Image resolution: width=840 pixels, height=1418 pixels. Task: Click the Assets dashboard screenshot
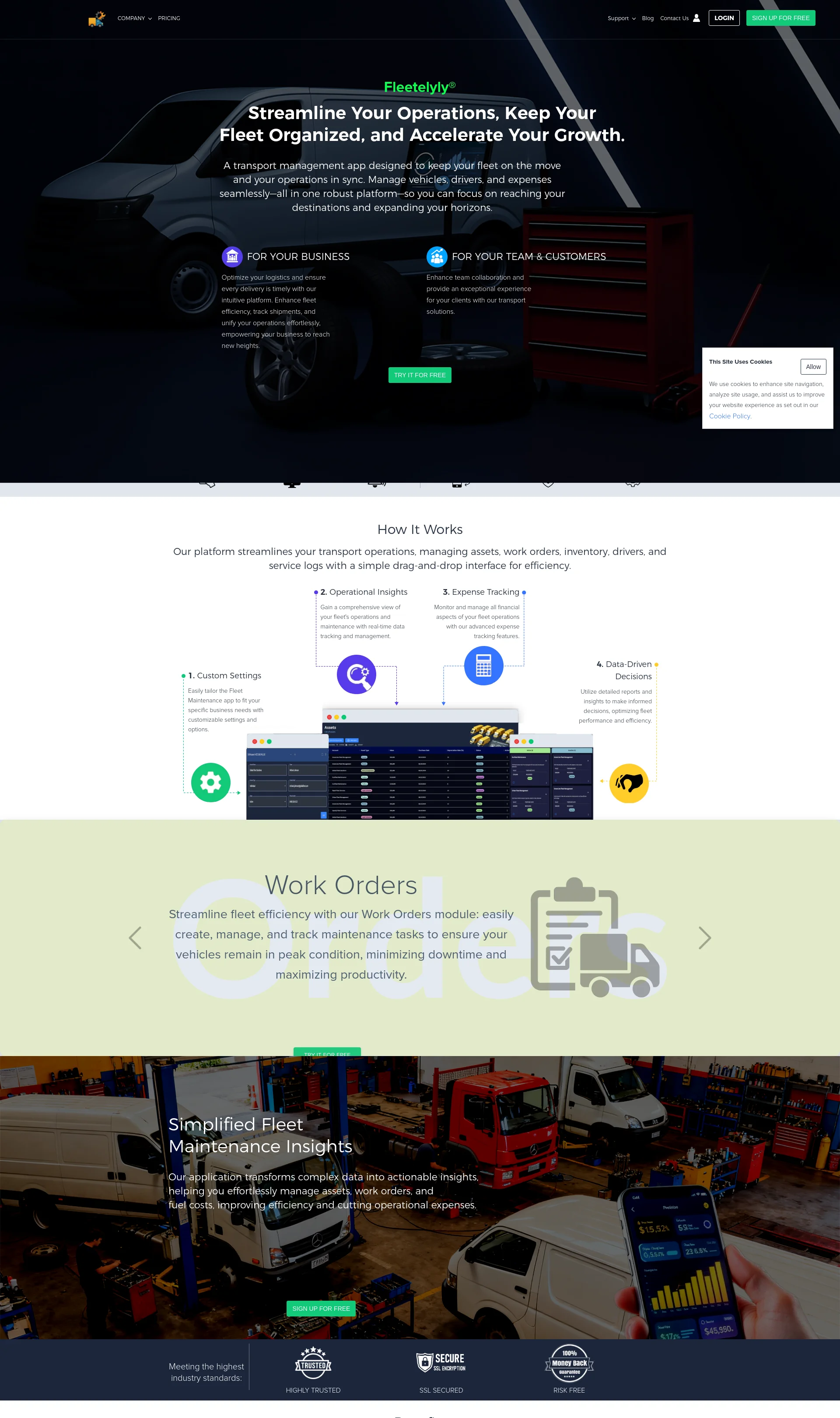(420, 764)
